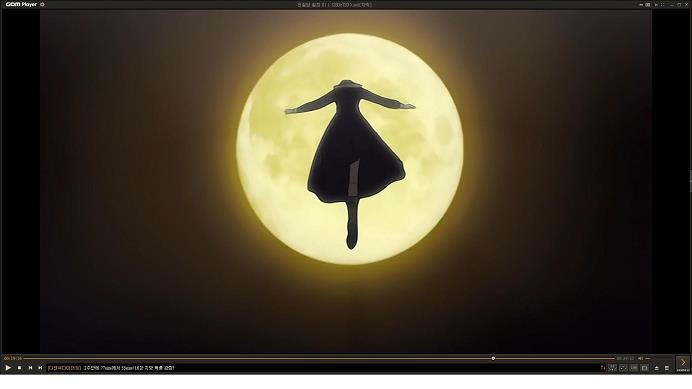Toggle fullscreen icon in title bar
This screenshot has width=692, height=389.
tap(662, 4)
